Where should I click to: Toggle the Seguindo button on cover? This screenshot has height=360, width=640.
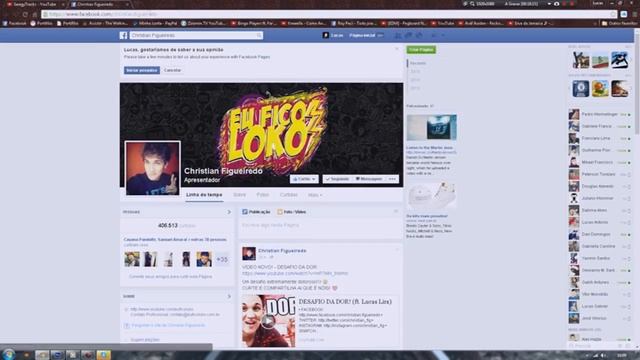pyautogui.click(x=337, y=179)
